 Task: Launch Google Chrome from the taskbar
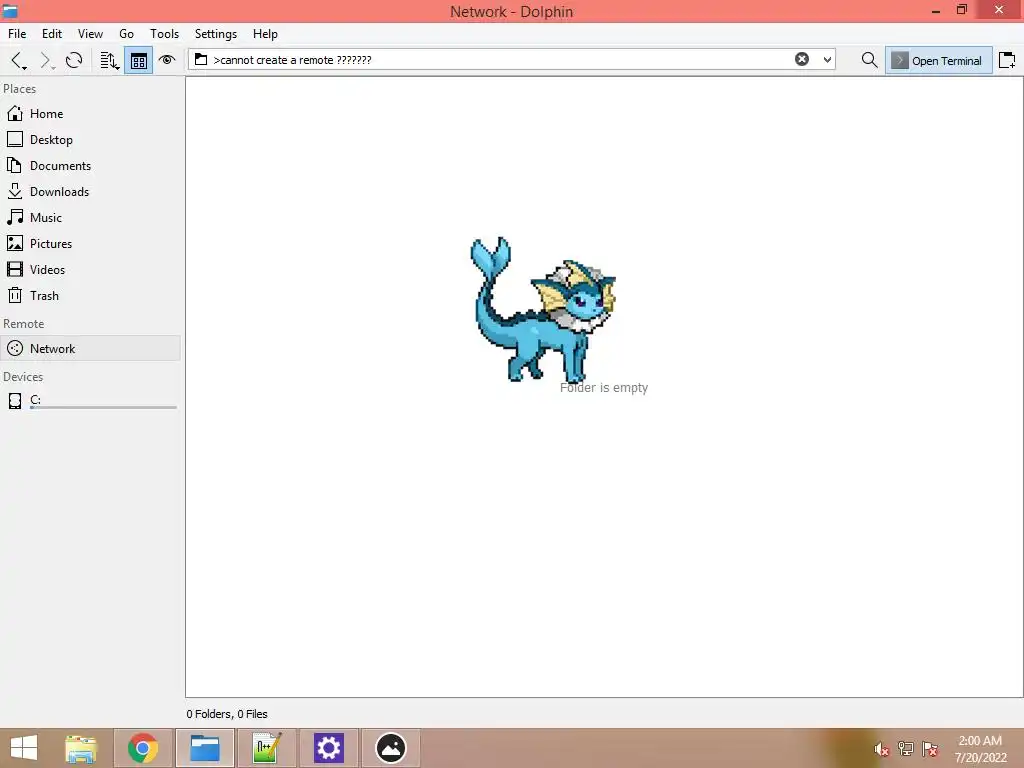tap(142, 748)
